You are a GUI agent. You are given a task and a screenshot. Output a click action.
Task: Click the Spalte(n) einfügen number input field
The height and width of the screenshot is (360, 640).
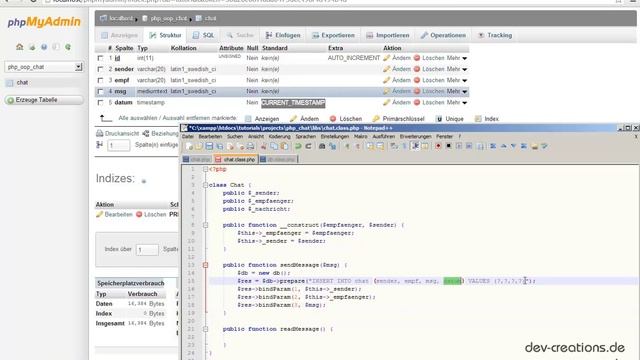(x=118, y=145)
